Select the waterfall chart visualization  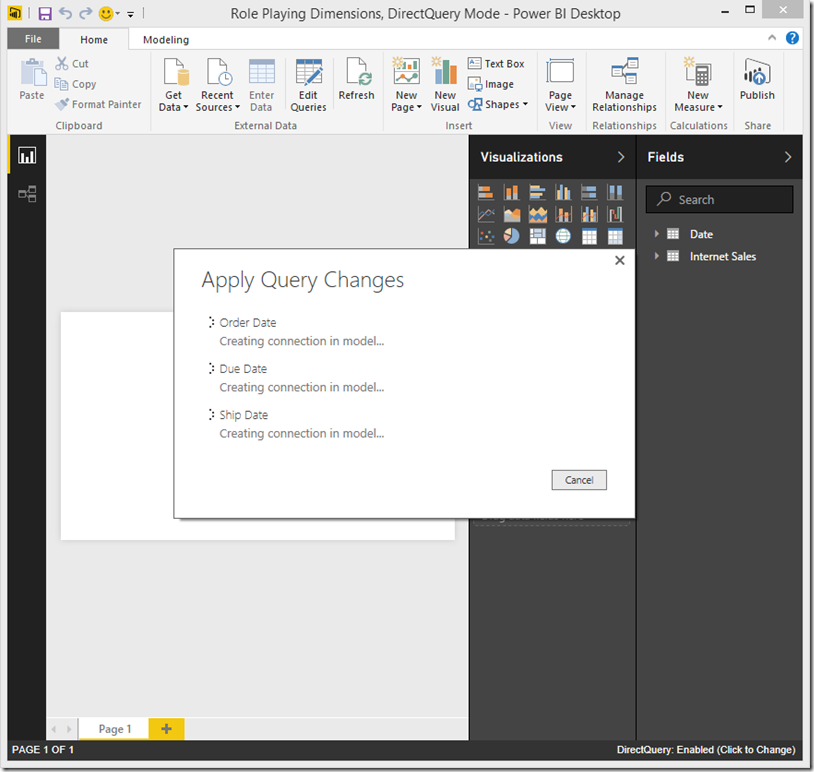point(615,214)
